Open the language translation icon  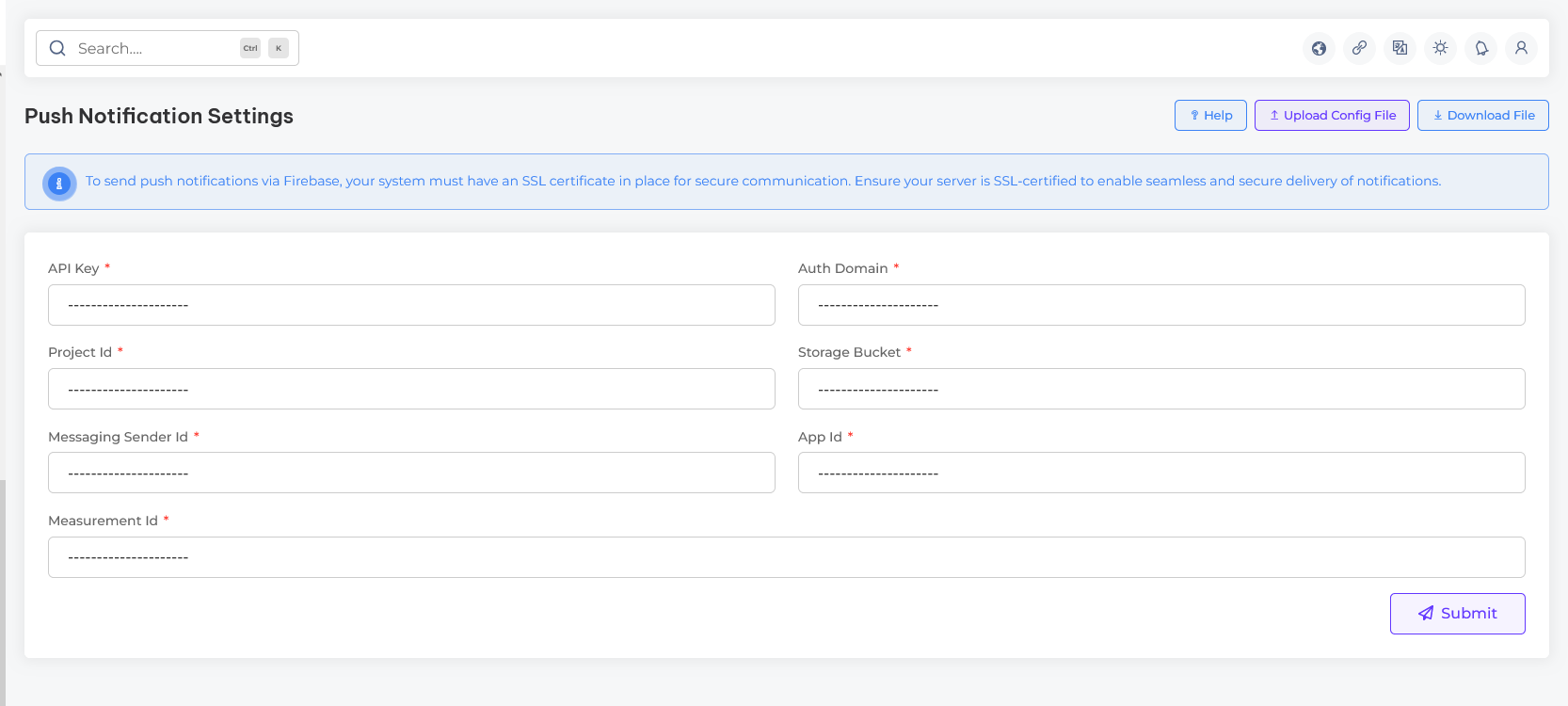(x=1400, y=48)
